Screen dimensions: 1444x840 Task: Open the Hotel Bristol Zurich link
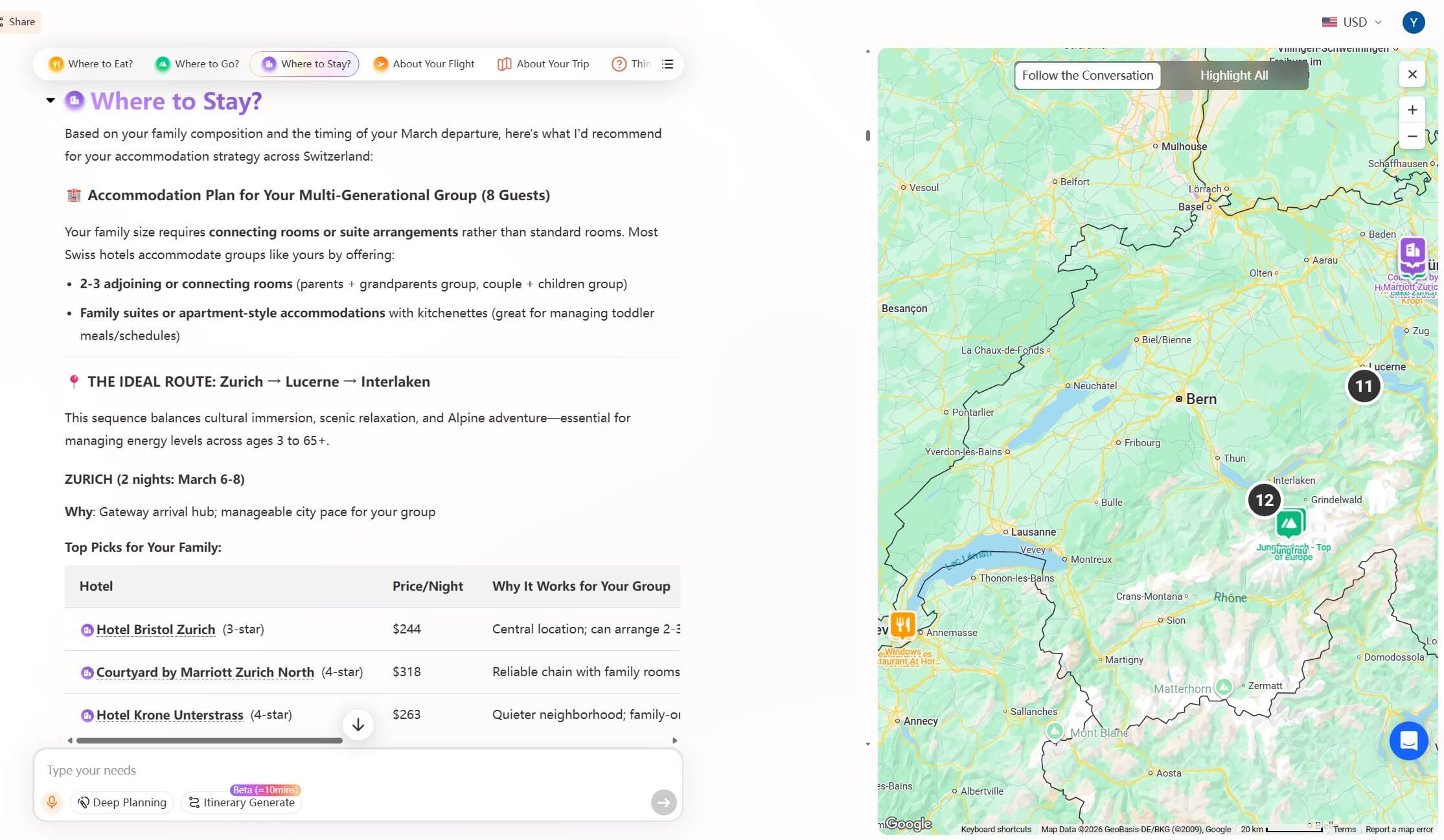[155, 630]
